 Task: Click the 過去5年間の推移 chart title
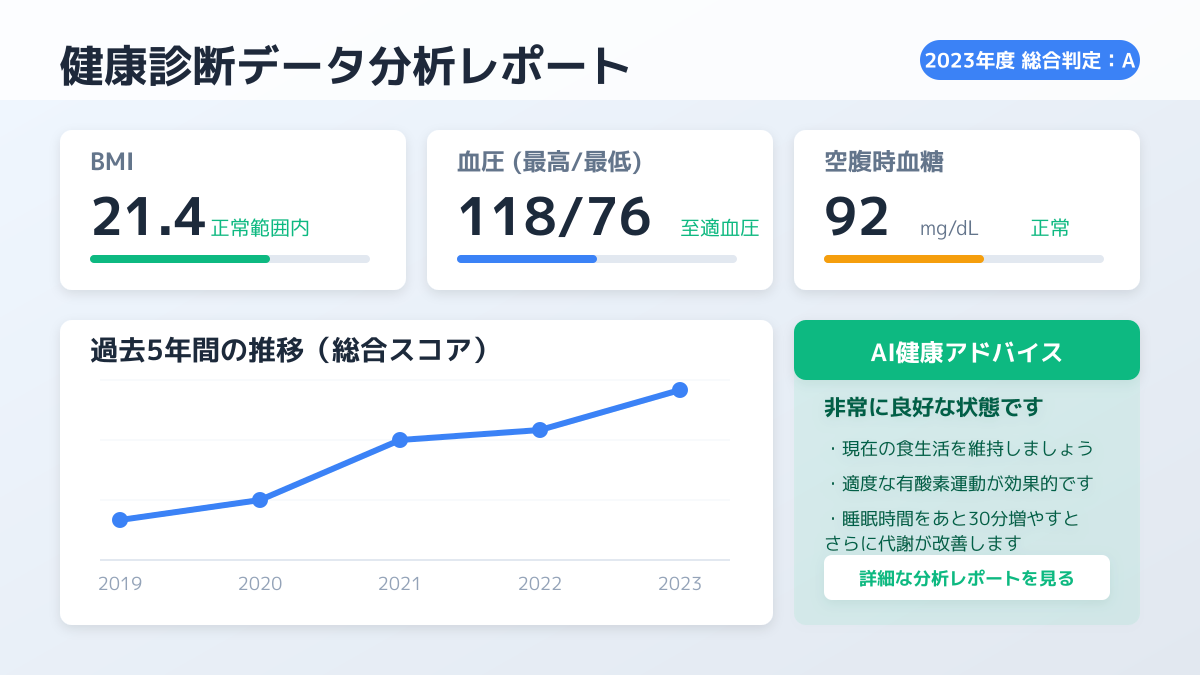click(x=289, y=350)
